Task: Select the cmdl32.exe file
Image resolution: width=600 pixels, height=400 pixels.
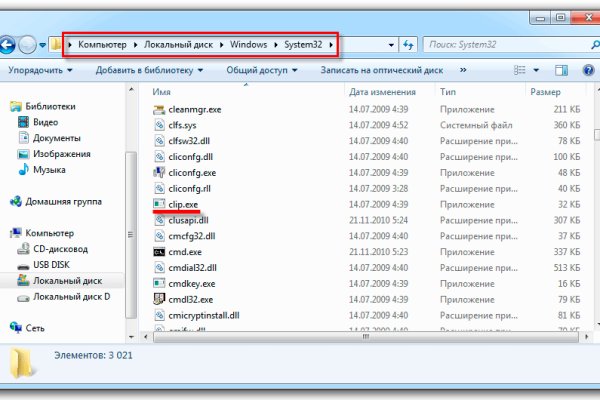Action: (x=160, y=299)
